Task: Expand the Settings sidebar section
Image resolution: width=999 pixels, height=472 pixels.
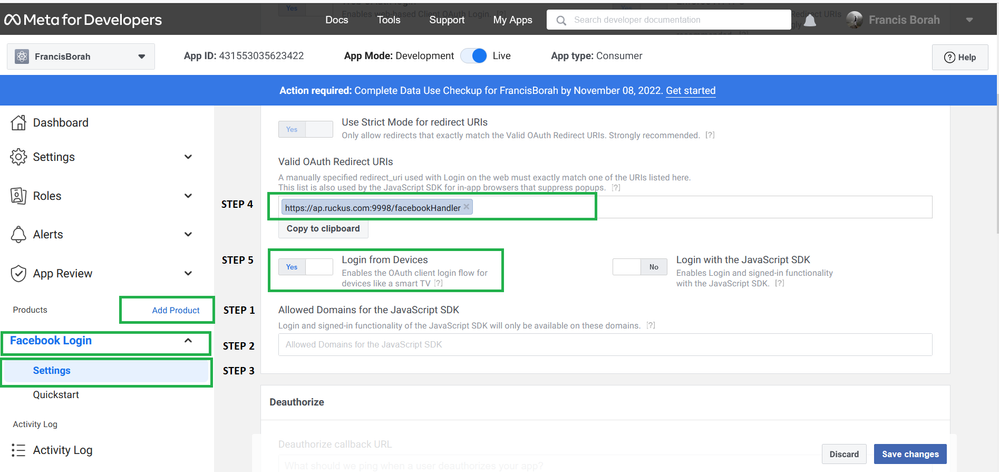Action: [188, 157]
